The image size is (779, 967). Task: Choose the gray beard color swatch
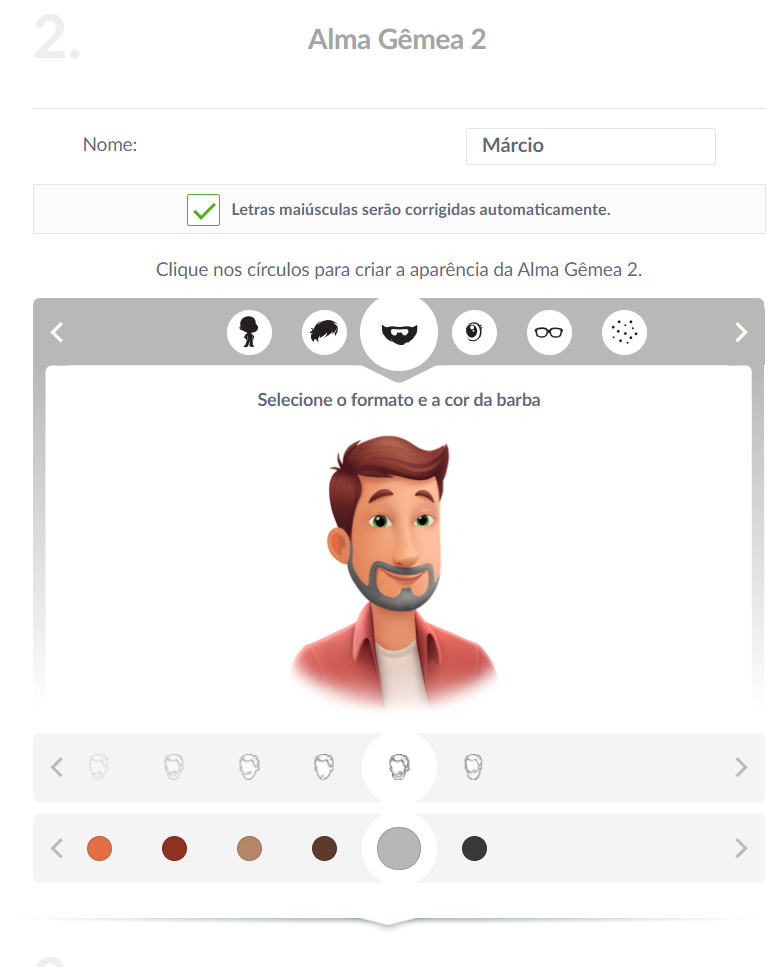click(x=399, y=849)
